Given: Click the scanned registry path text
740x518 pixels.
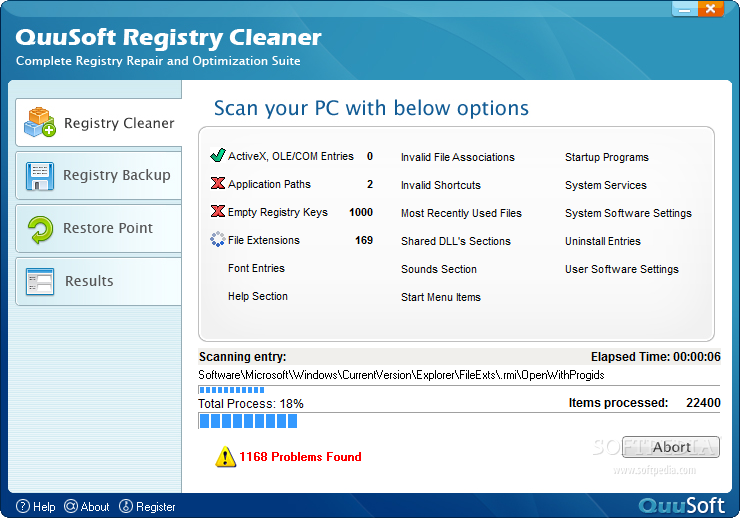Looking at the screenshot, I should pos(401,375).
